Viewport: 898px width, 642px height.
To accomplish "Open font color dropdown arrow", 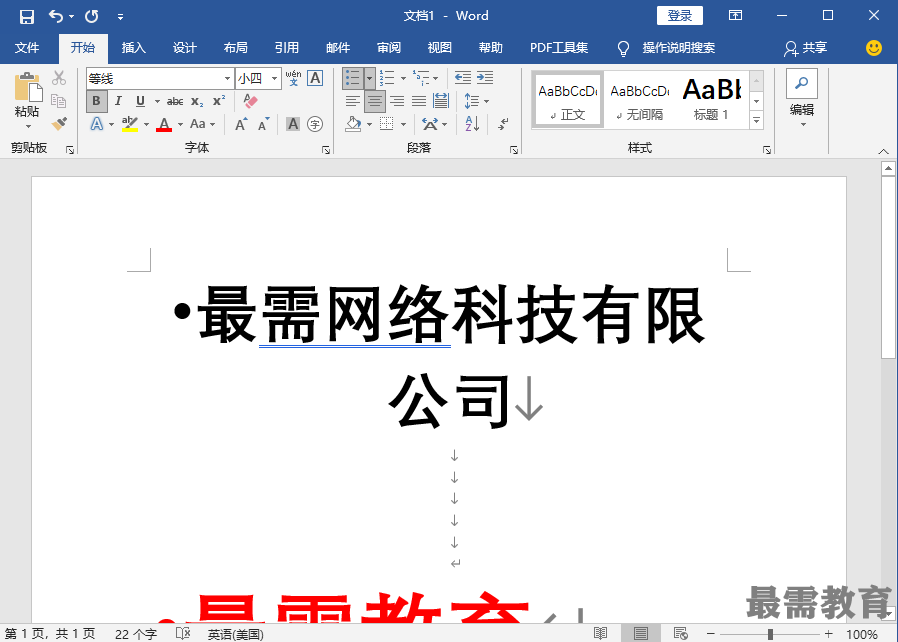I will [180, 124].
